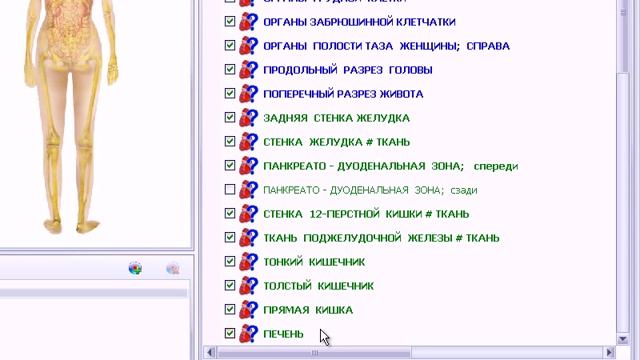Click the faded grey icon below the body image
The width and height of the screenshot is (640, 360).
(173, 269)
